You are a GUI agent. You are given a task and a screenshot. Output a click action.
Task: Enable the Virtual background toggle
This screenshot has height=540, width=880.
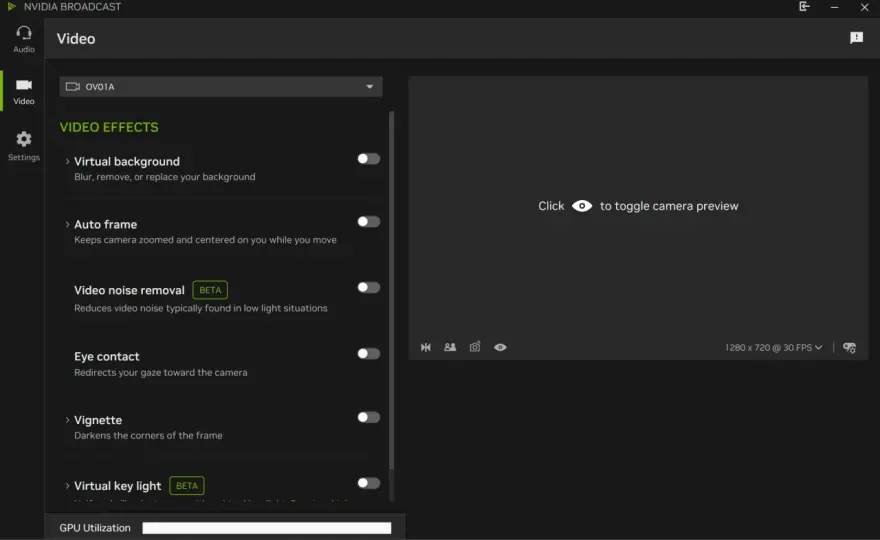click(369, 159)
